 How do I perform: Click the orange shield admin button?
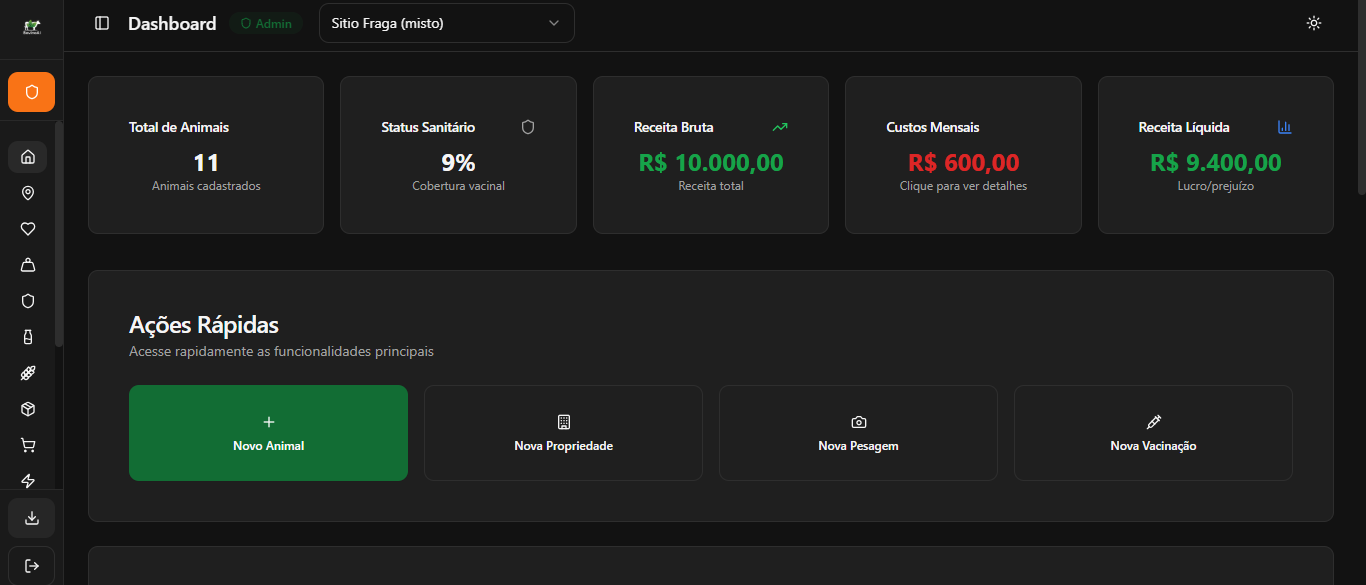[x=32, y=92]
